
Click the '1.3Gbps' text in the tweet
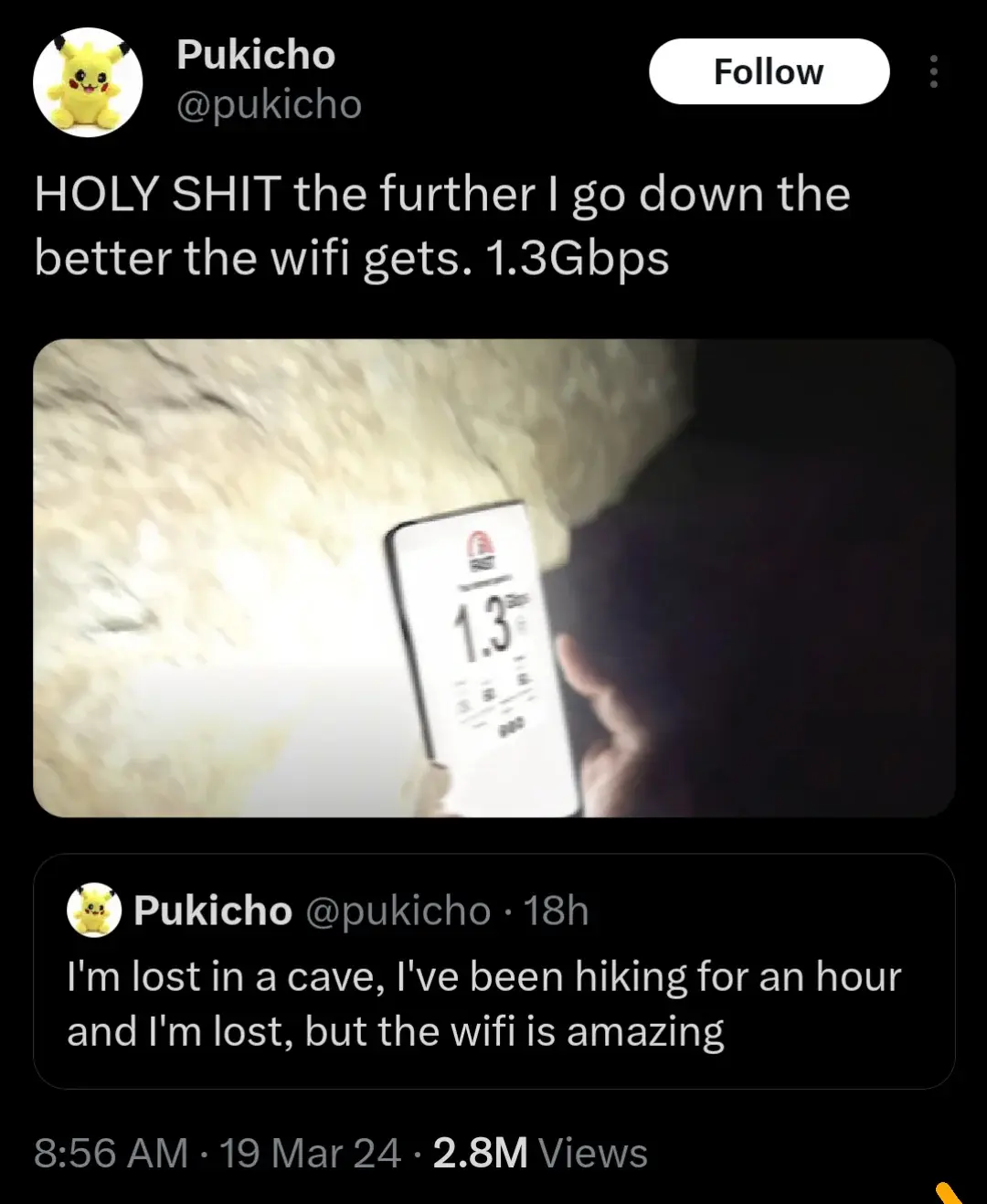[577, 259]
